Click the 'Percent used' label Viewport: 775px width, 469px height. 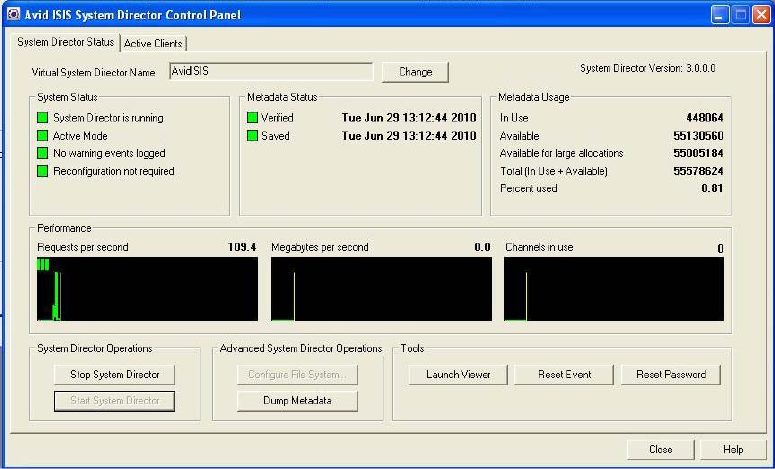[528, 188]
